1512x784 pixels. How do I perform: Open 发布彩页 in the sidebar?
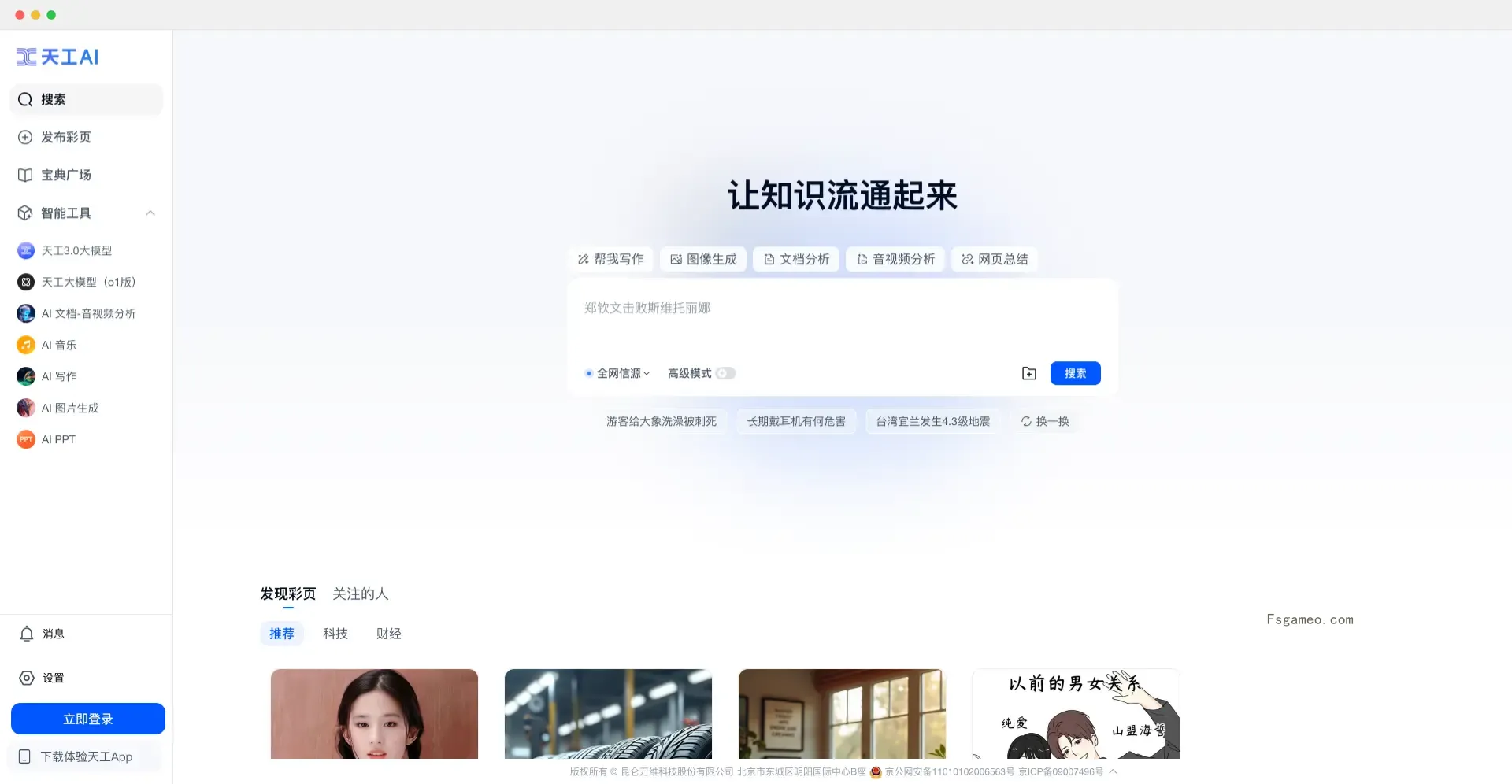87,137
